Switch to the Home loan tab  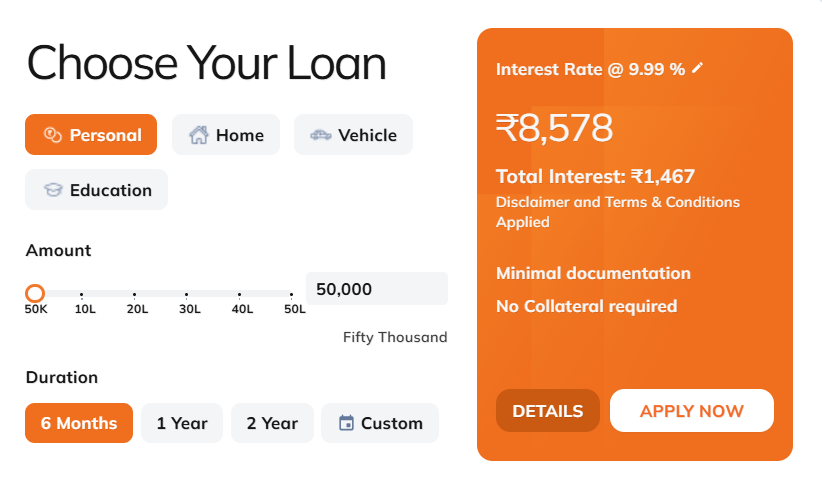pyautogui.click(x=225, y=135)
